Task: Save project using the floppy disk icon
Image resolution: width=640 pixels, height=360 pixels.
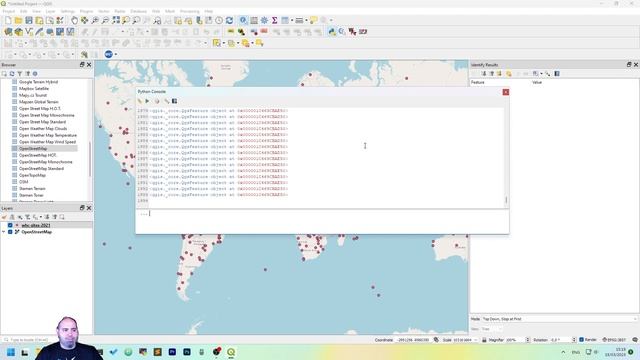Action: [x=29, y=20]
